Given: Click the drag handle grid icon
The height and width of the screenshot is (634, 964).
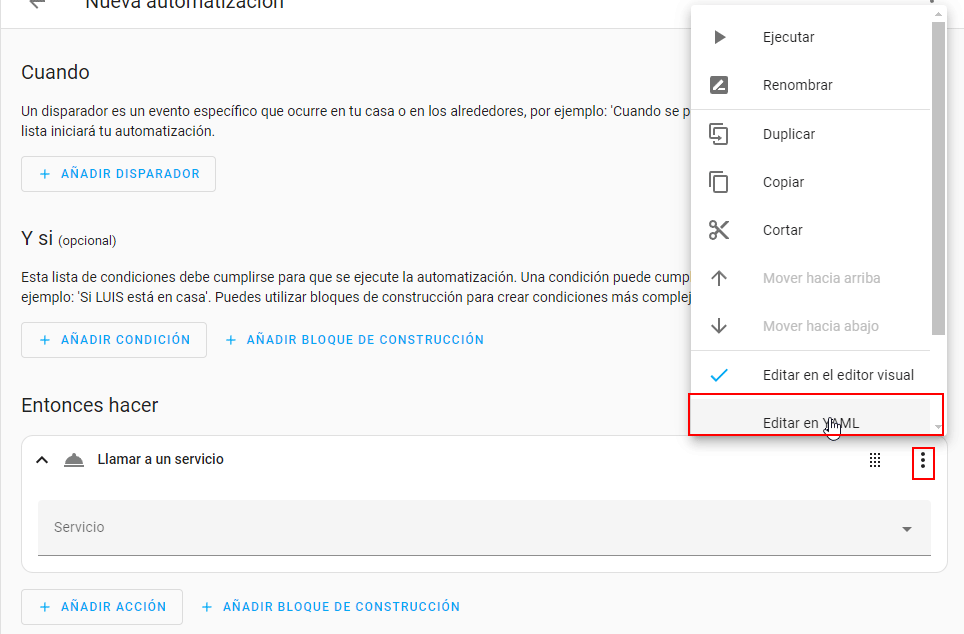Looking at the screenshot, I should [x=875, y=460].
